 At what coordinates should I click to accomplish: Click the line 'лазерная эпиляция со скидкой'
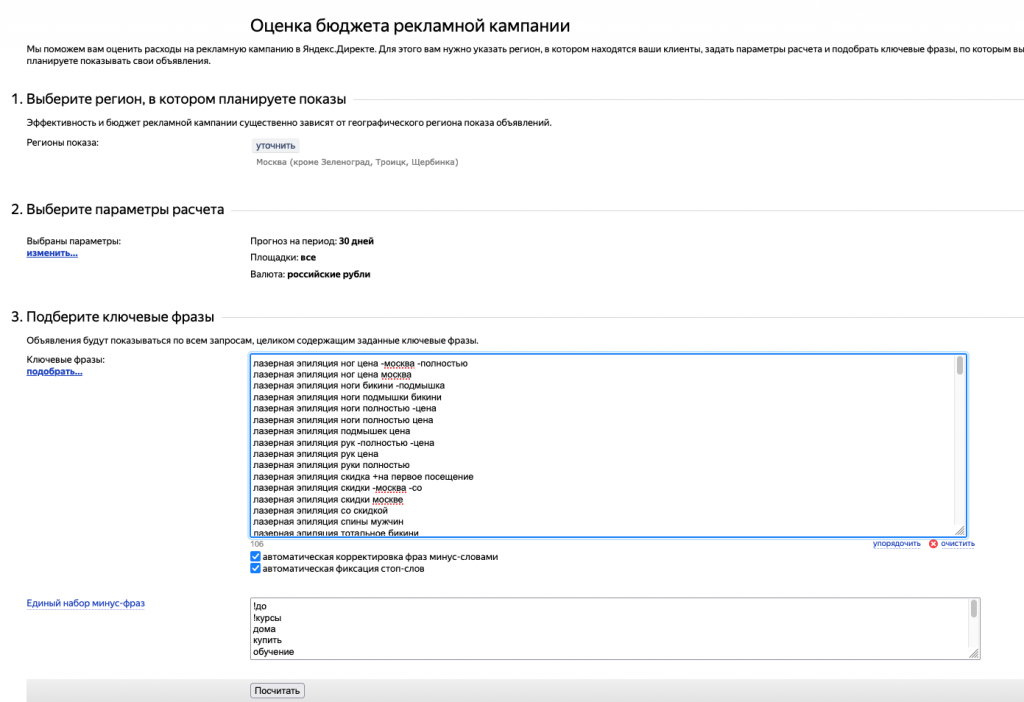[320, 511]
